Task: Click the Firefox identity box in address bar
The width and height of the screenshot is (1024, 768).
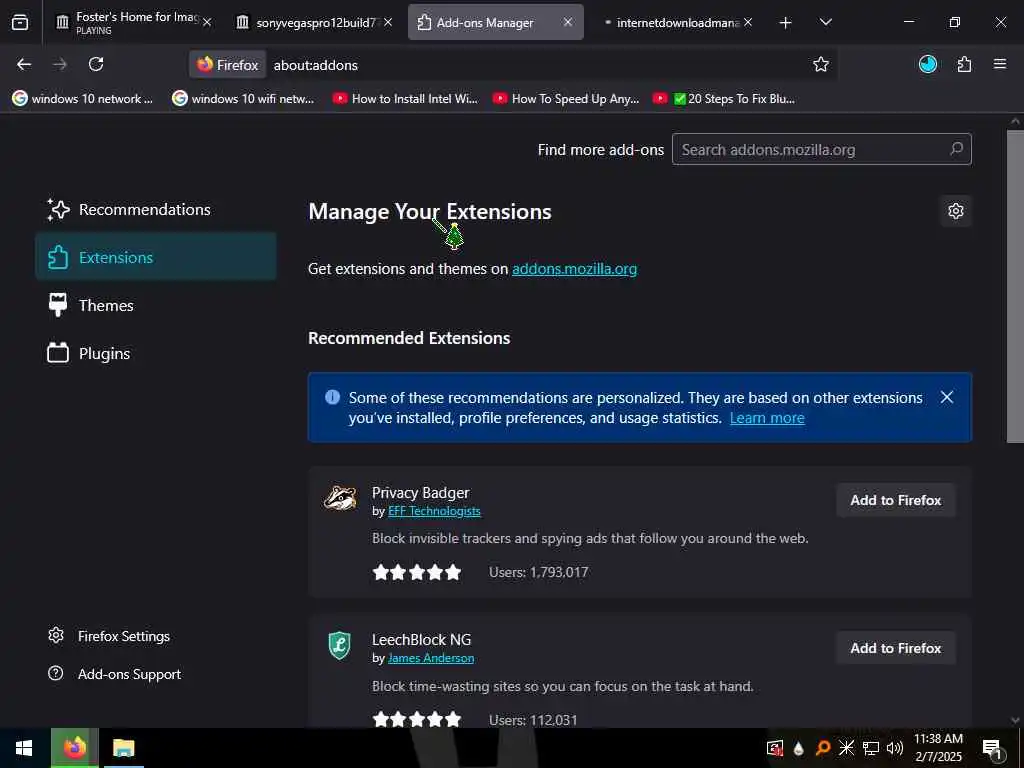Action: tap(227, 65)
